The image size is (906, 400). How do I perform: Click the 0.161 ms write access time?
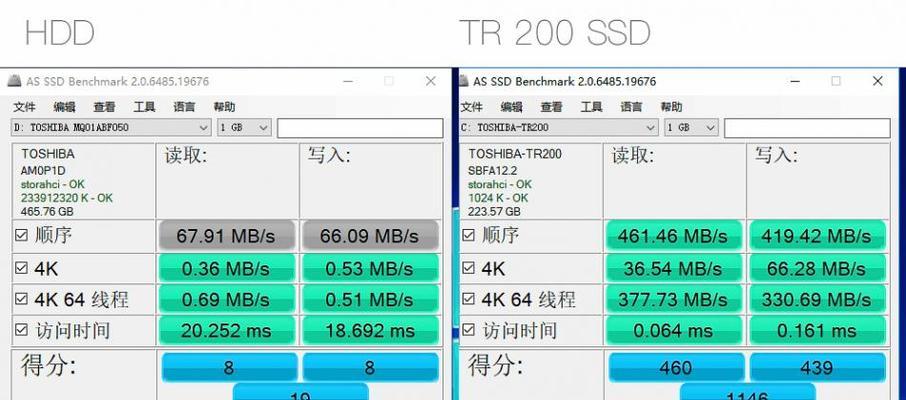(817, 331)
